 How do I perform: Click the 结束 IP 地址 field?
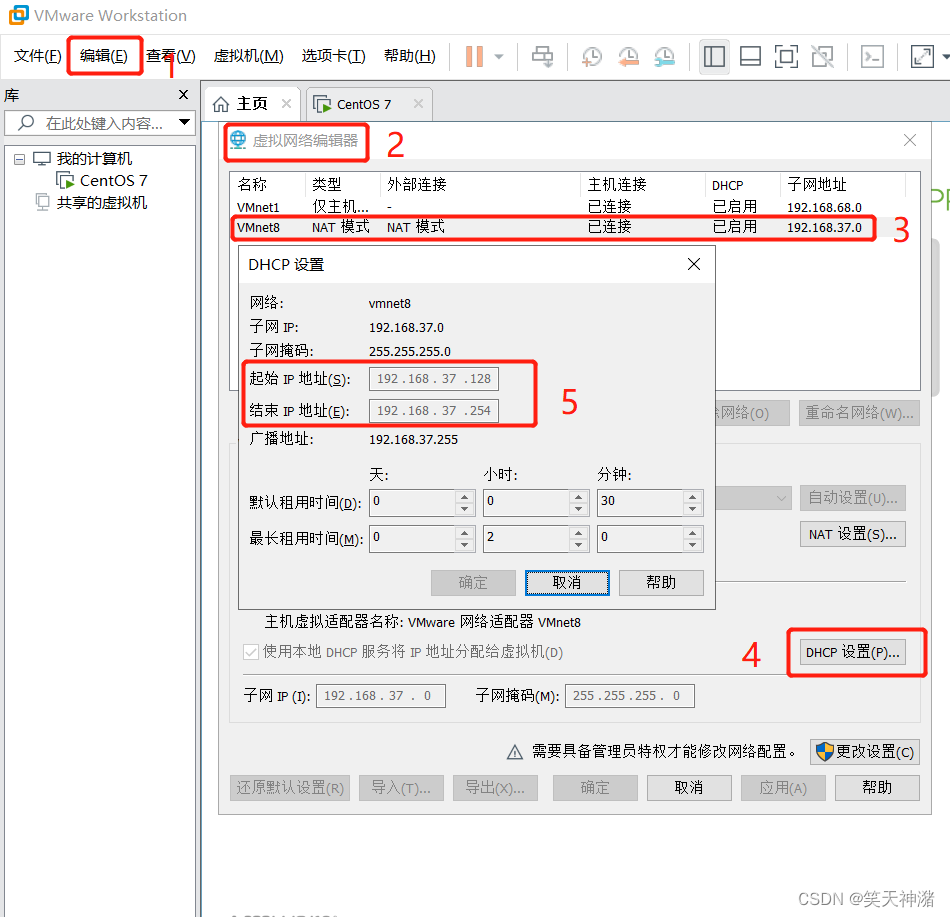point(434,411)
